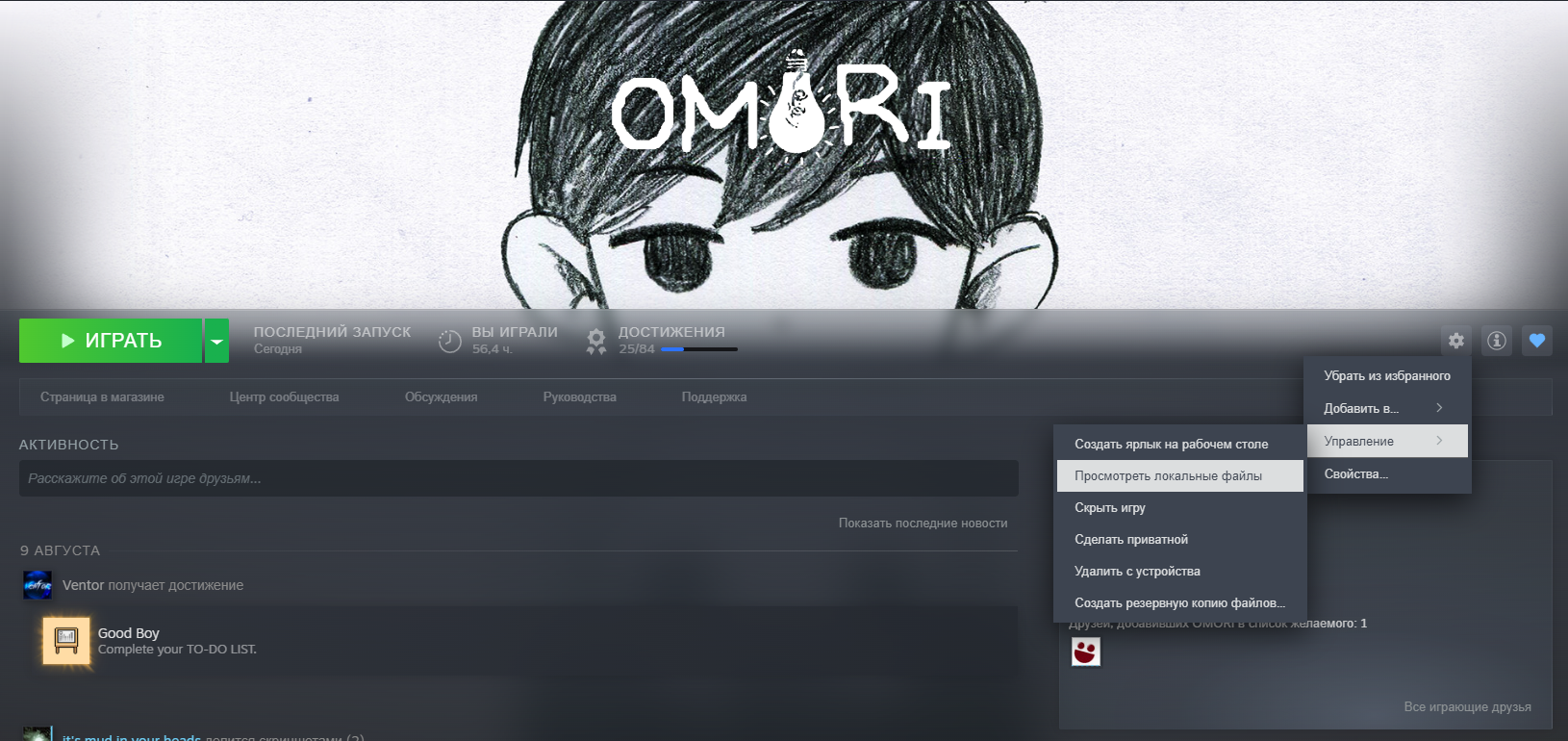Open the Страница в магазине link
Viewport: 1568px width, 741px height.
pyautogui.click(x=102, y=396)
